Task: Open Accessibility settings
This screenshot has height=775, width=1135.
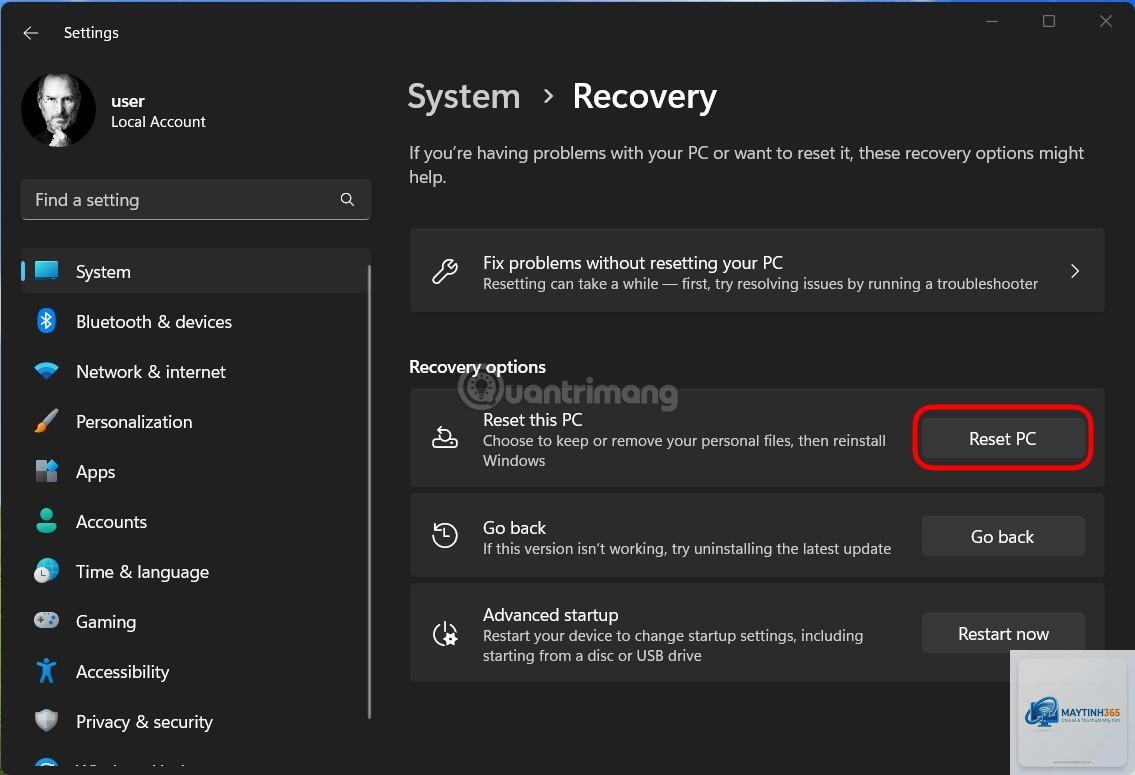Action: click(195, 671)
